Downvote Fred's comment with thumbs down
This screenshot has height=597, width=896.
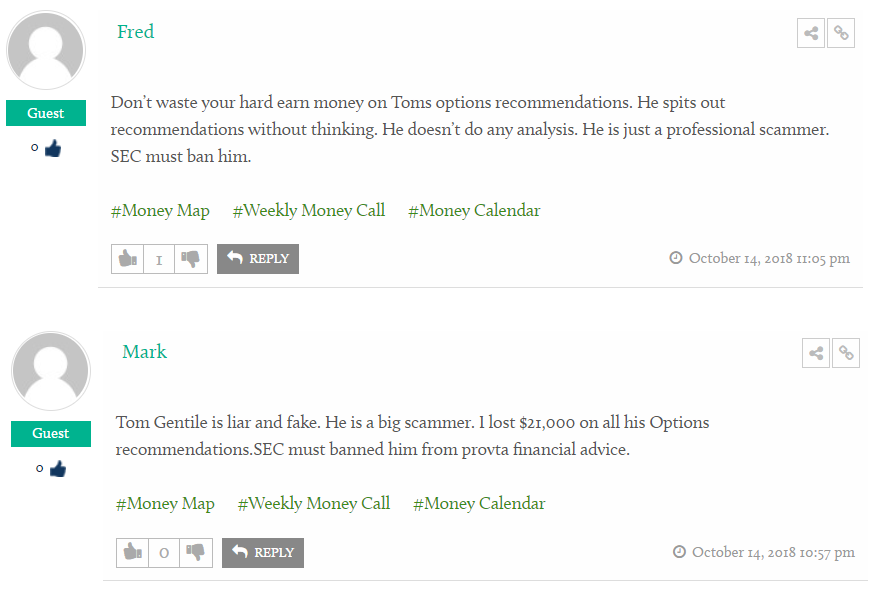(191, 259)
